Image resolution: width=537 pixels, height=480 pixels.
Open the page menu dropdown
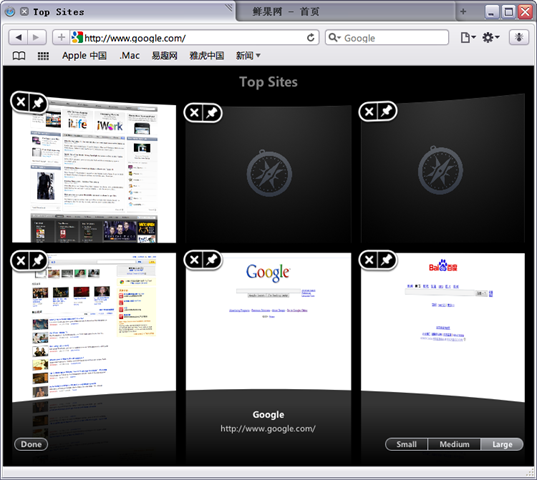click(468, 37)
